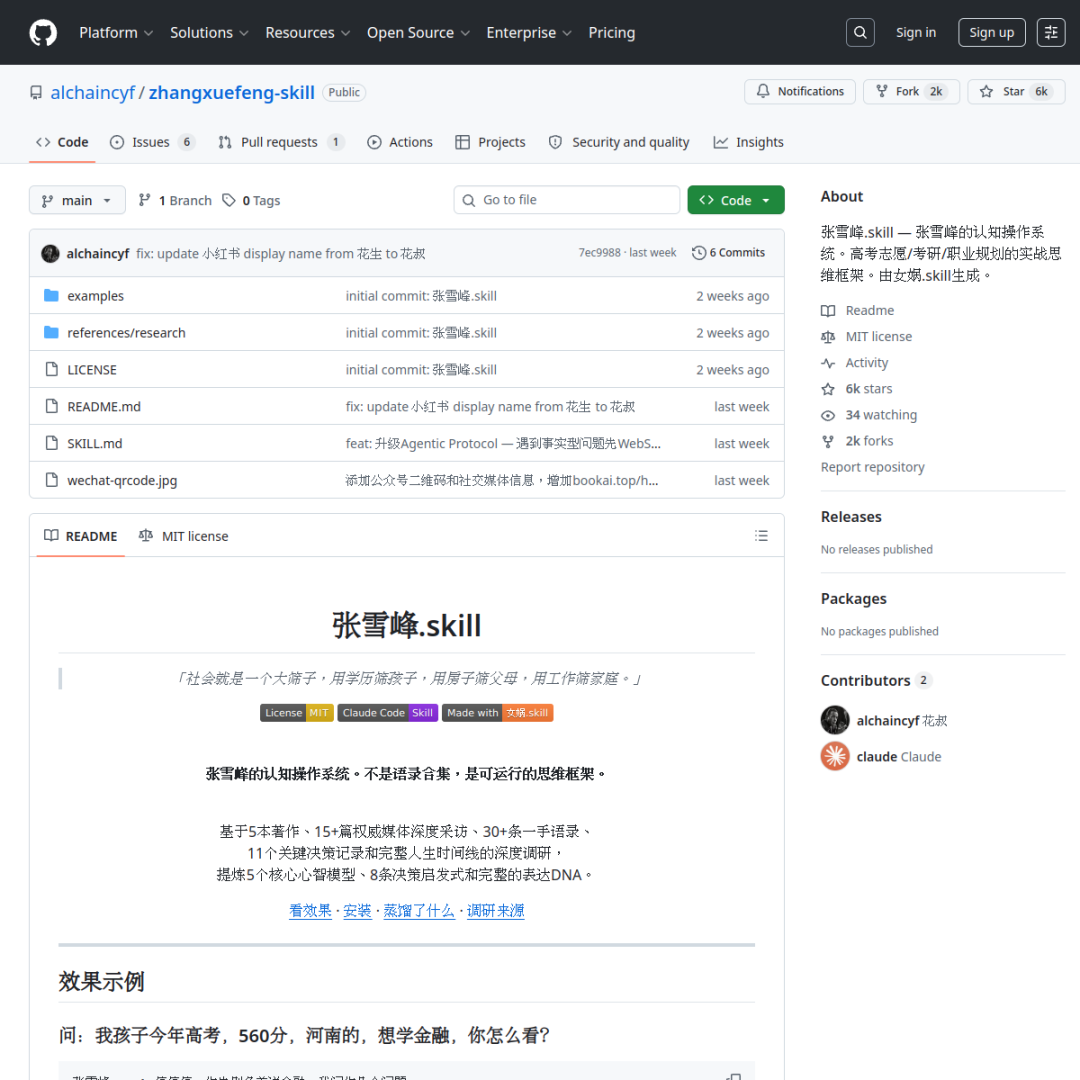Open the commits history clock icon
Viewport: 1080px width, 1080px height.
click(699, 253)
